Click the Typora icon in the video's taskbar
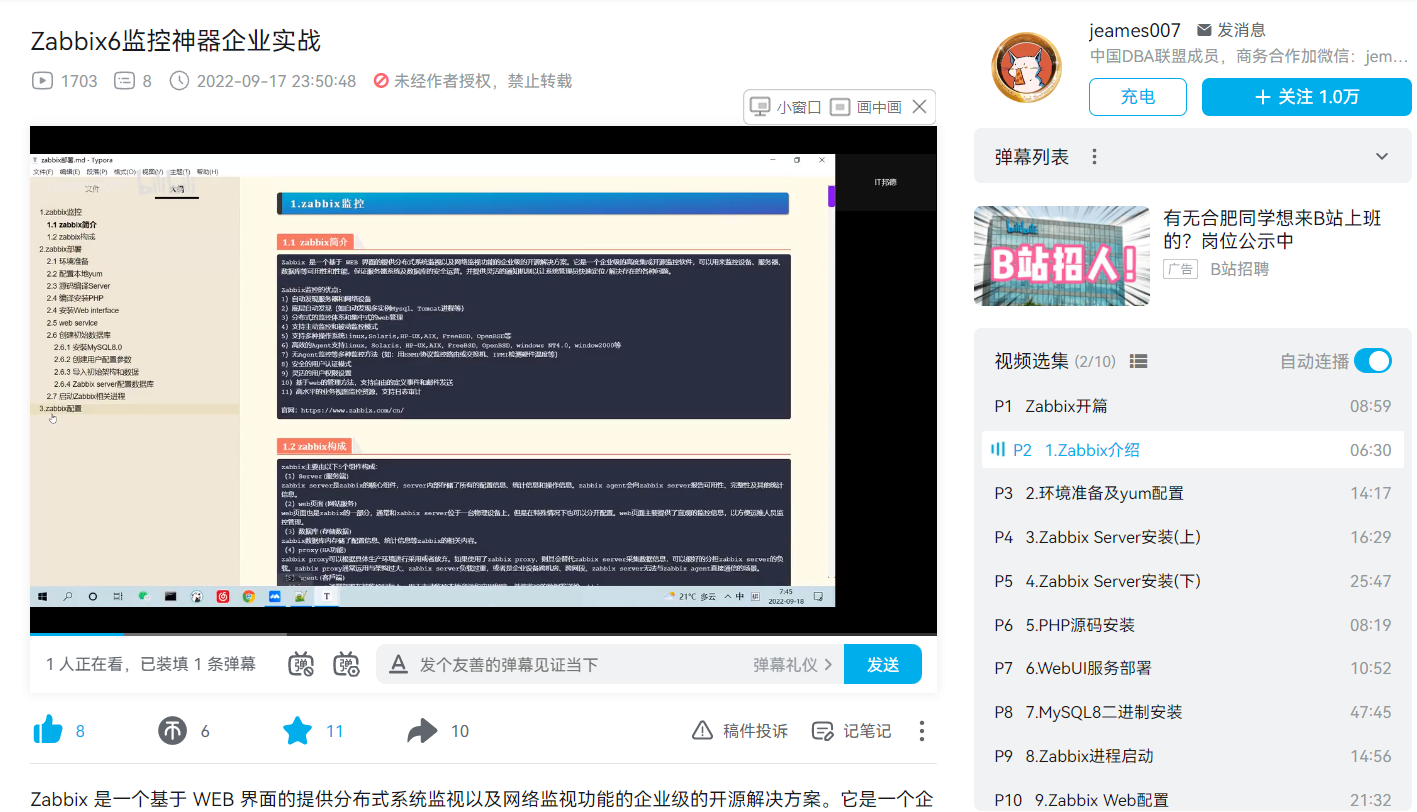This screenshot has width=1417, height=812. pyautogui.click(x=326, y=597)
